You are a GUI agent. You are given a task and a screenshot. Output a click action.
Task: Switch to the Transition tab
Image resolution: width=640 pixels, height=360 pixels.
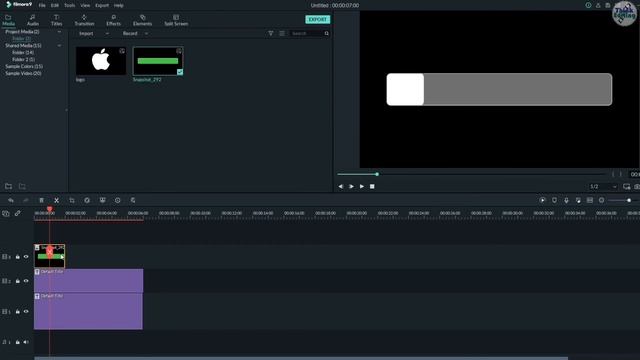tap(84, 20)
